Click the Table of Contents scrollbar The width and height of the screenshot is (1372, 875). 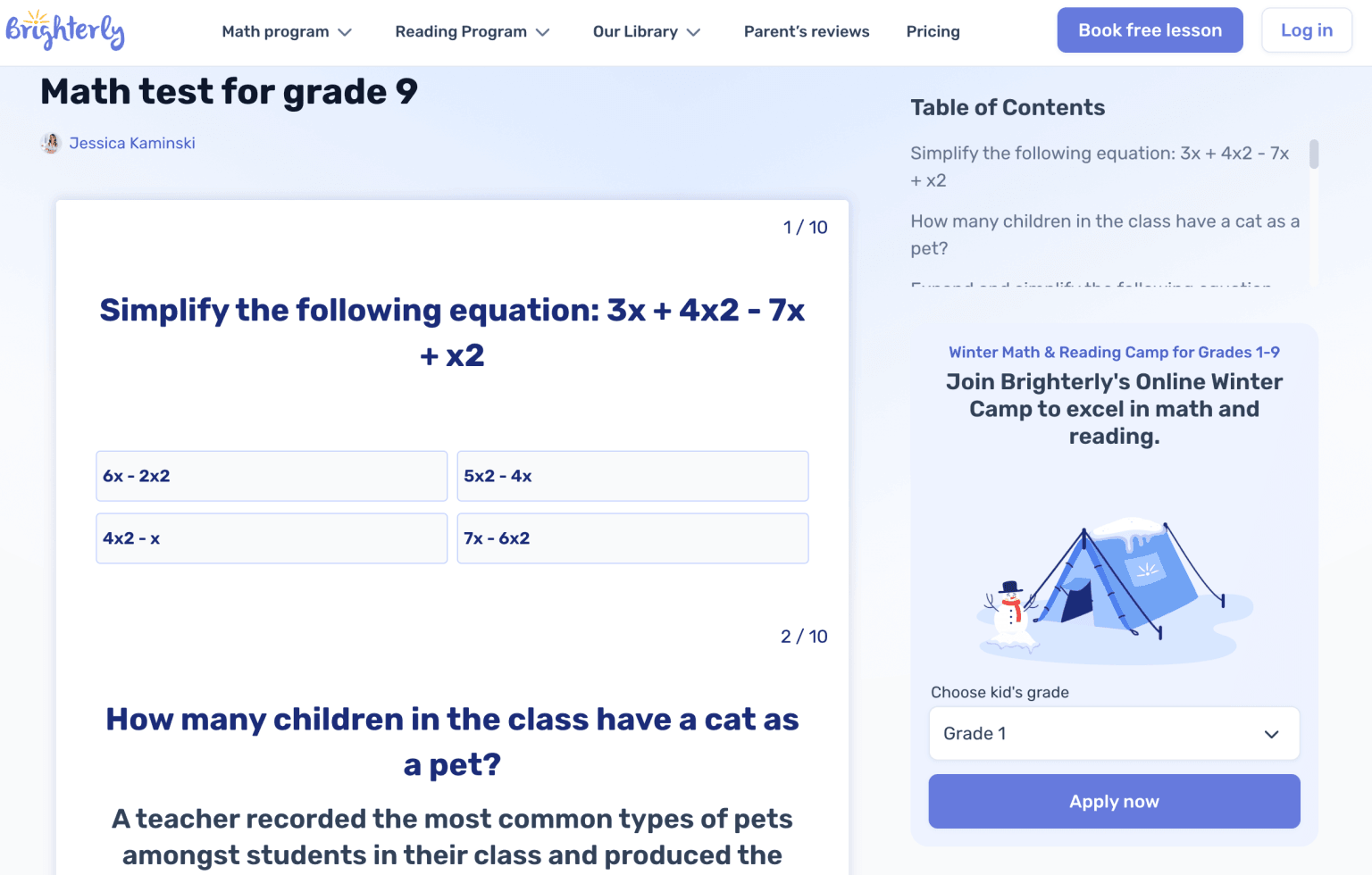1313,152
